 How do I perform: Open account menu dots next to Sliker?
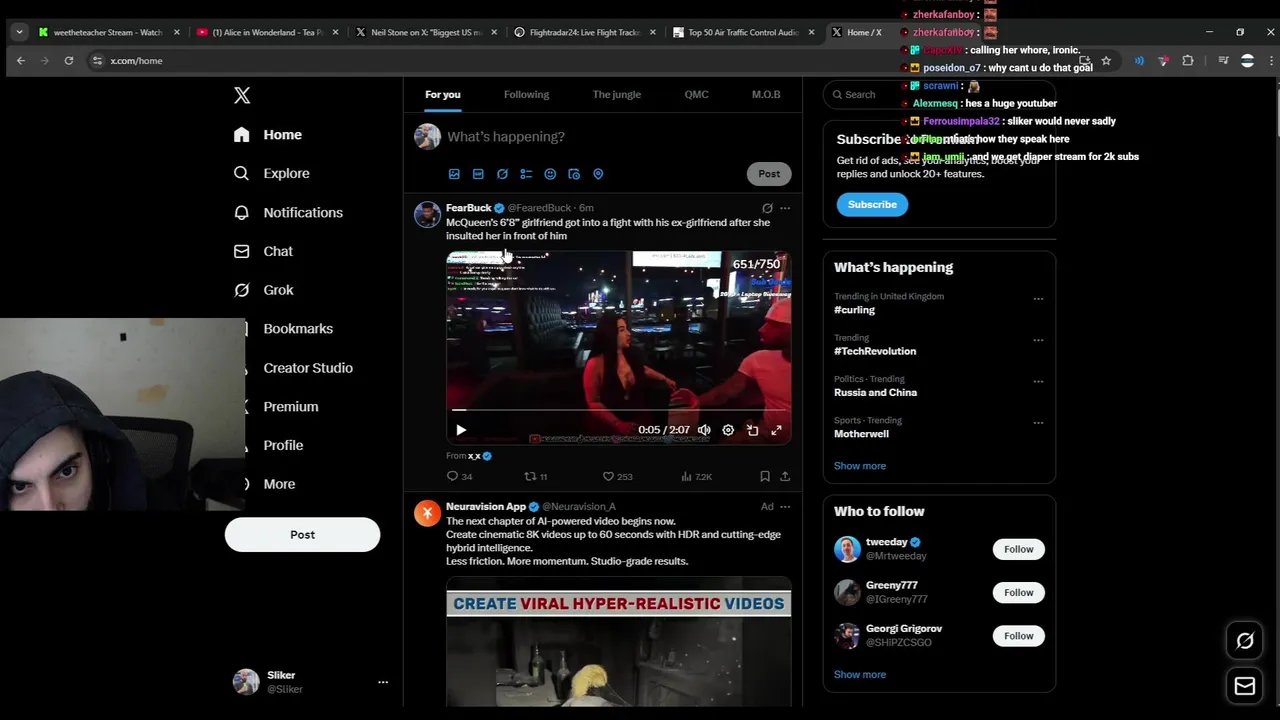(x=382, y=682)
